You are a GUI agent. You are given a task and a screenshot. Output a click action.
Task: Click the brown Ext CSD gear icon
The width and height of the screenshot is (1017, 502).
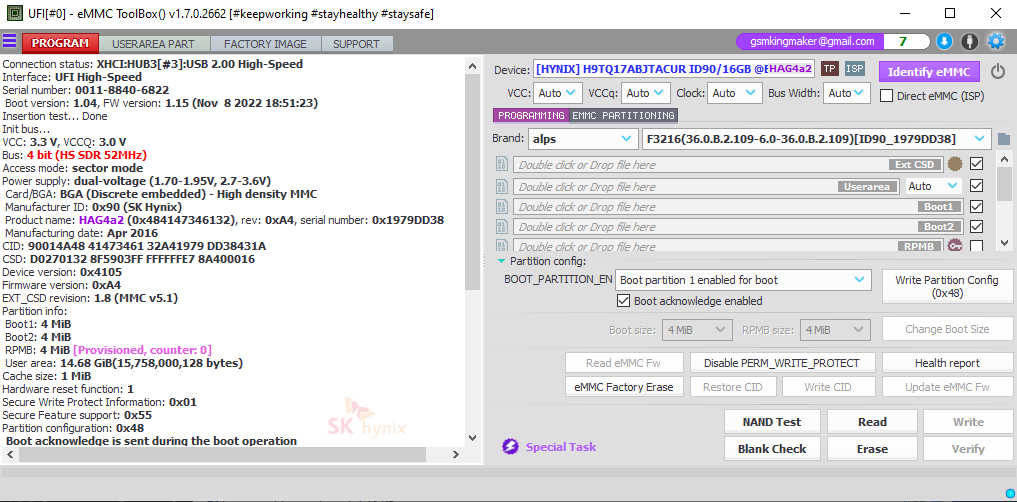point(954,164)
